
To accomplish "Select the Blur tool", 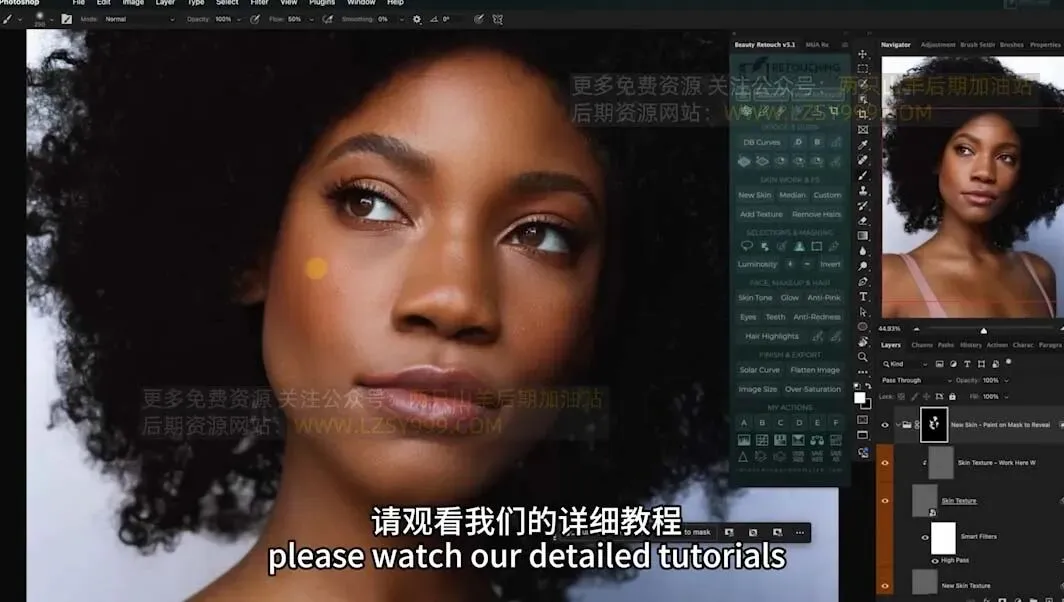I will pos(862,250).
